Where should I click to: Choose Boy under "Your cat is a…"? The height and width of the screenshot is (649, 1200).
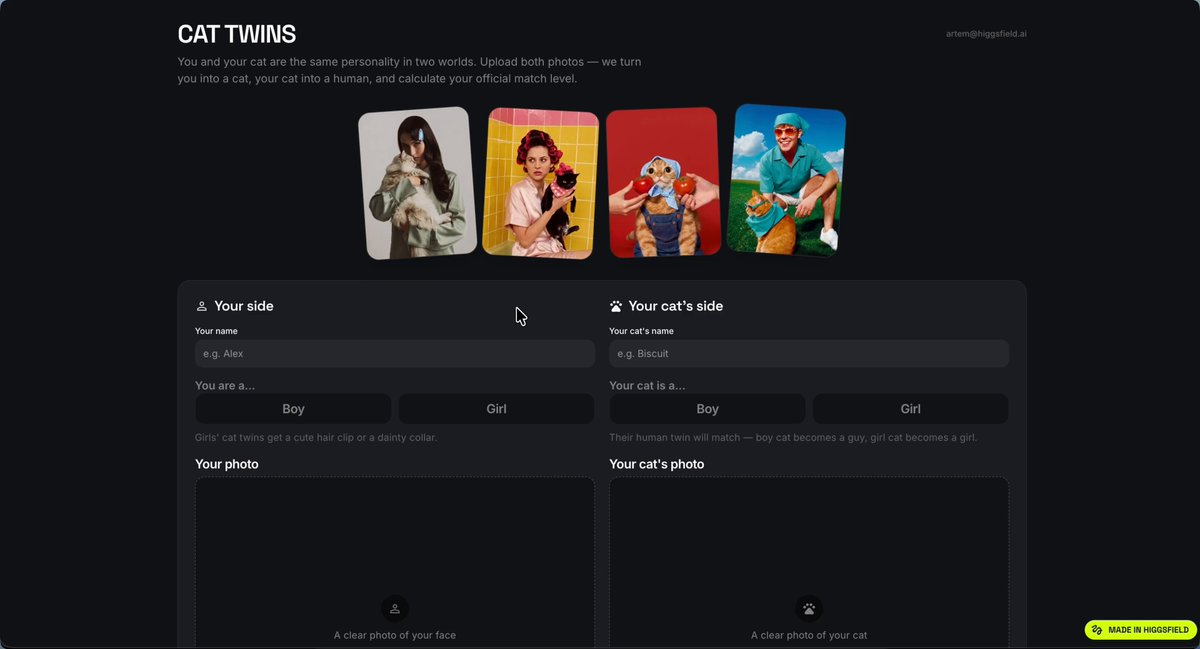click(707, 409)
